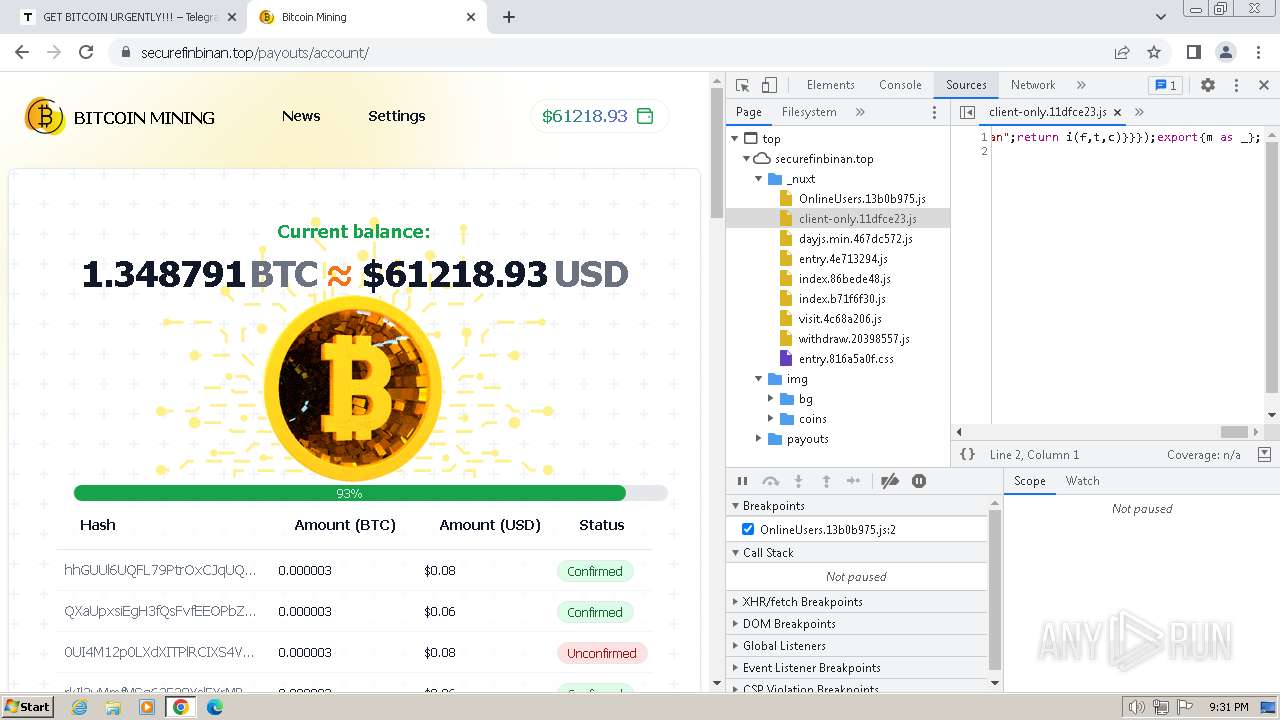Show more navigator tabs next to Filesystem
This screenshot has height=720, width=1280.
[x=860, y=112]
